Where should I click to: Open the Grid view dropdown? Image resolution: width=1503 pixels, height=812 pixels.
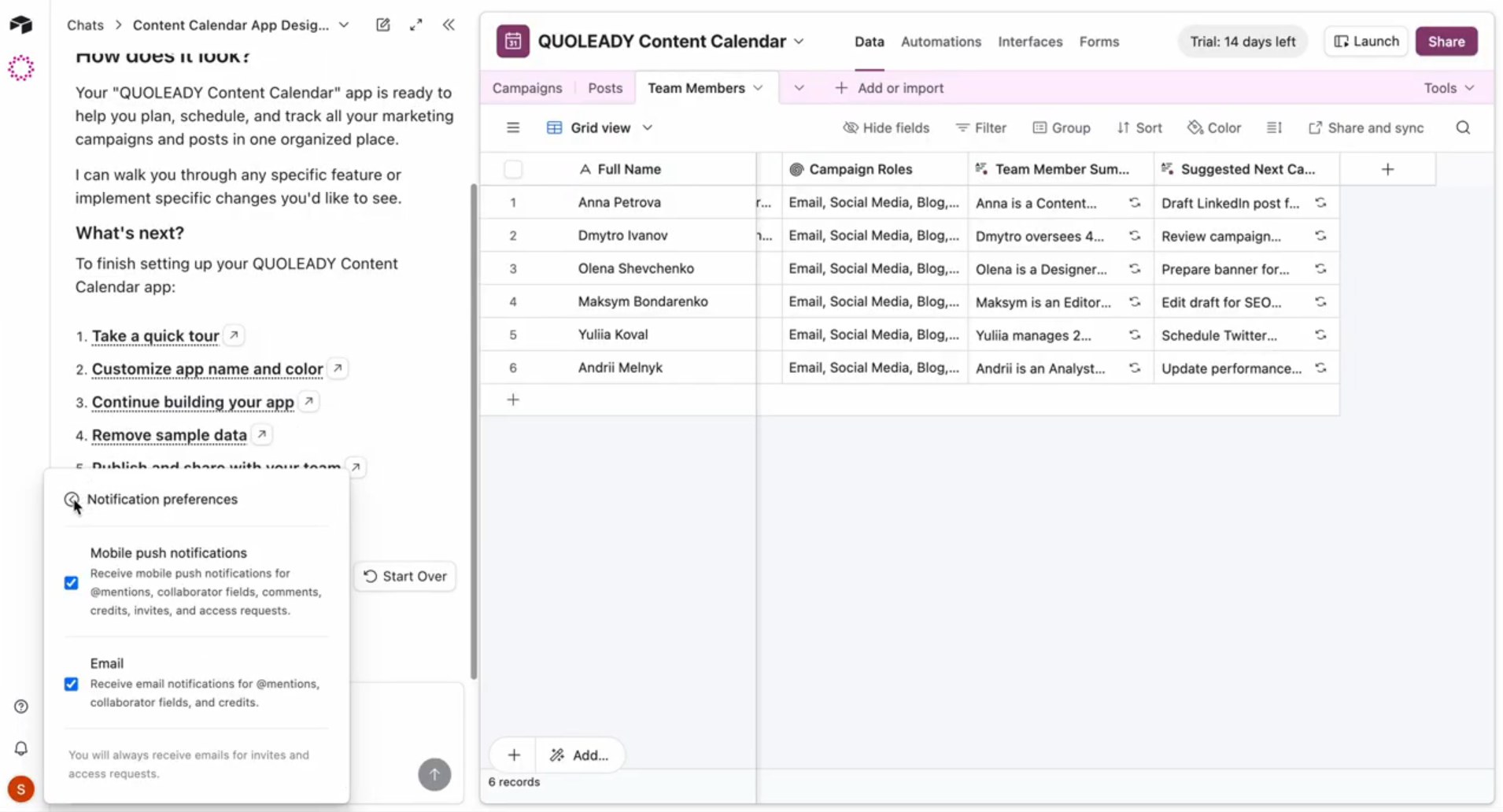(648, 127)
